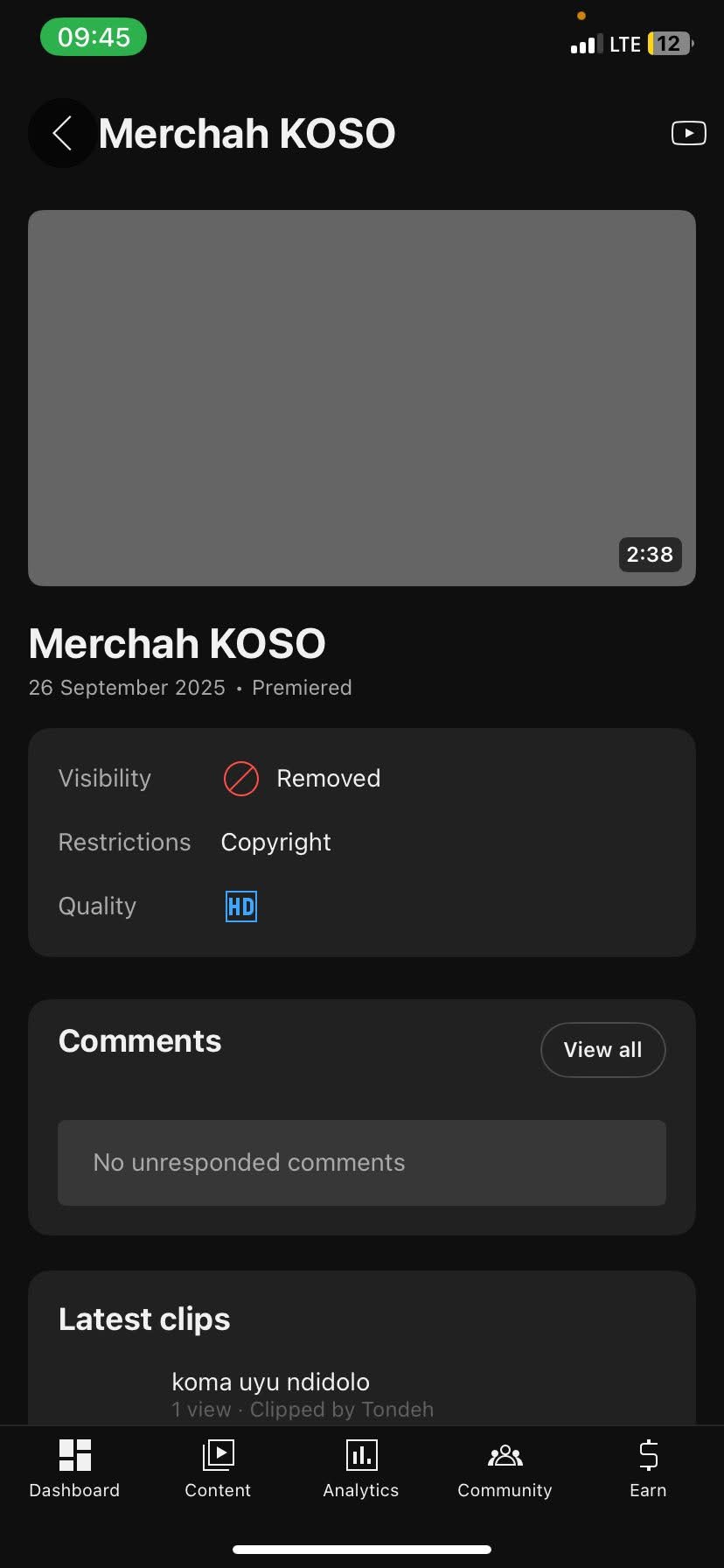This screenshot has height=1568, width=724.
Task: Tap the No unresponded comments box
Action: click(x=362, y=1163)
